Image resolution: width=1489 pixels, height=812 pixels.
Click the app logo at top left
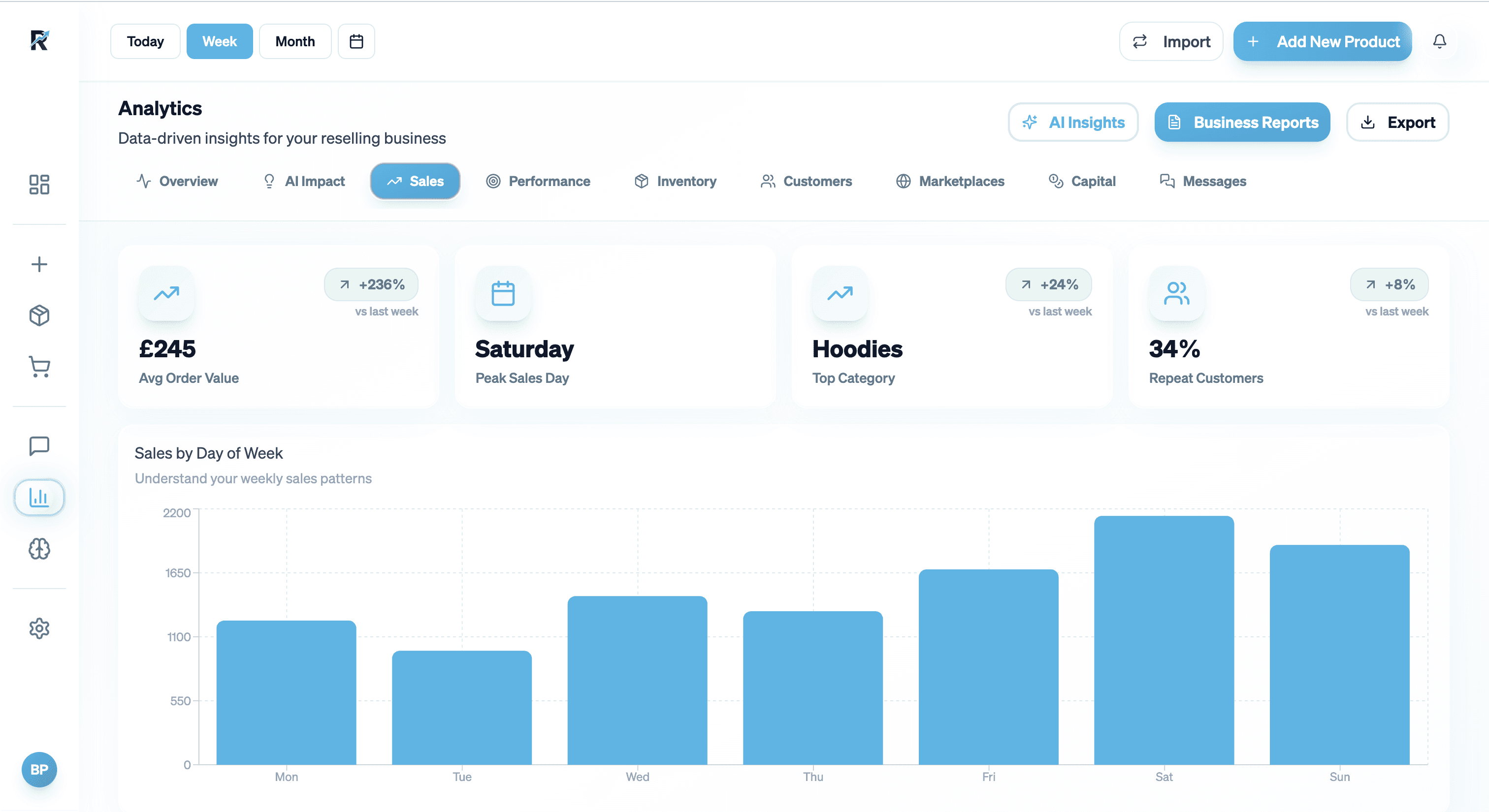[x=39, y=40]
